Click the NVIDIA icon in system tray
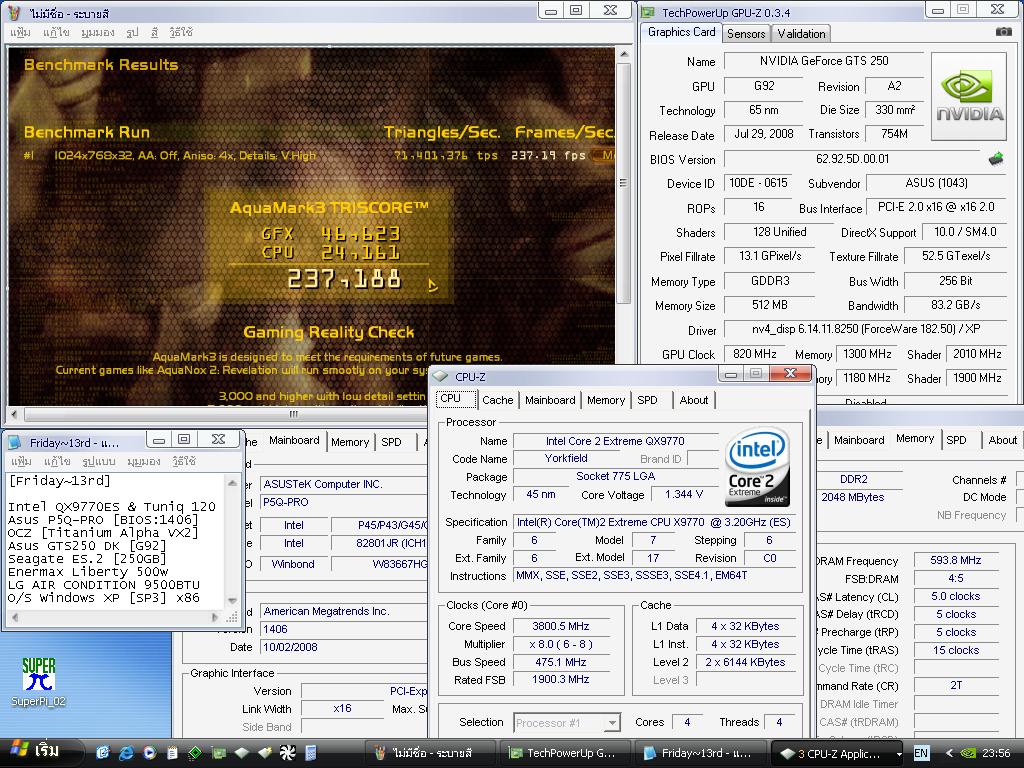Screen dimensions: 1024x768 click(x=968, y=753)
